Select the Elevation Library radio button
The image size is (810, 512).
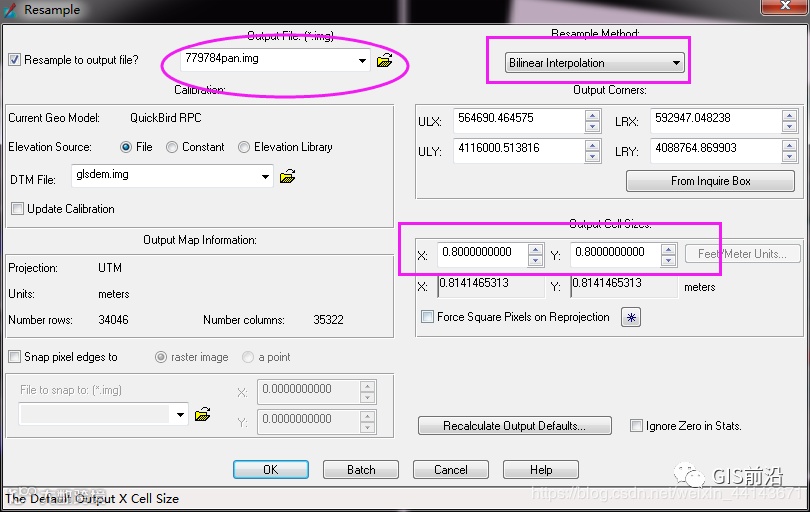[244, 147]
